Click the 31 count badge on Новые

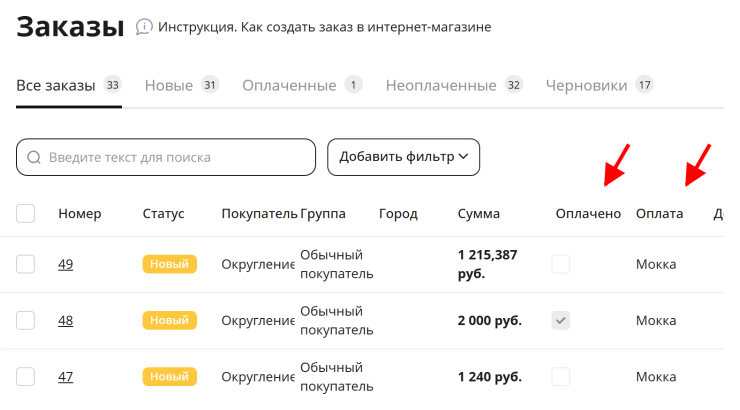pos(210,85)
